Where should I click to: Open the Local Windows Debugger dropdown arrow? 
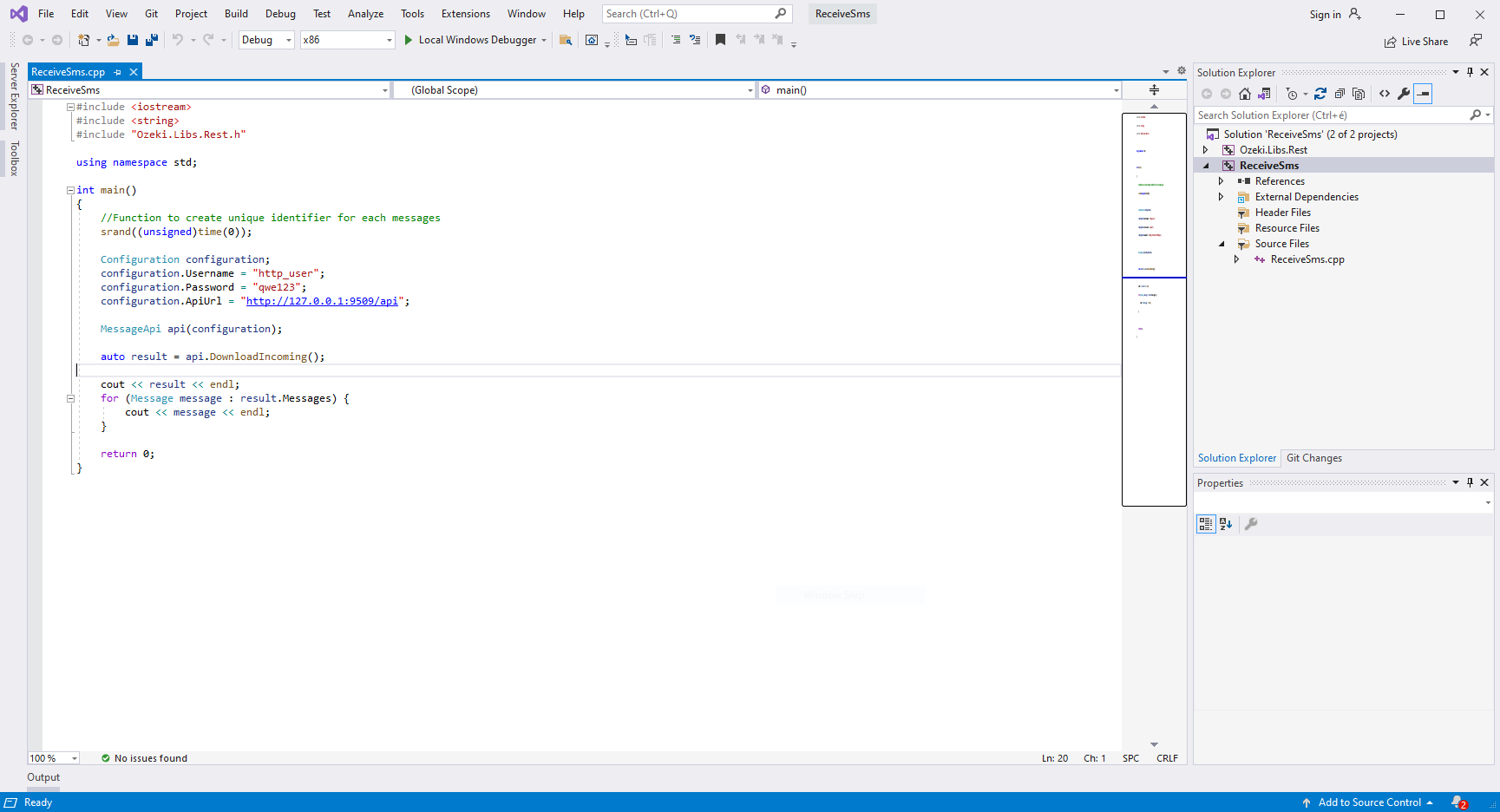[544, 40]
